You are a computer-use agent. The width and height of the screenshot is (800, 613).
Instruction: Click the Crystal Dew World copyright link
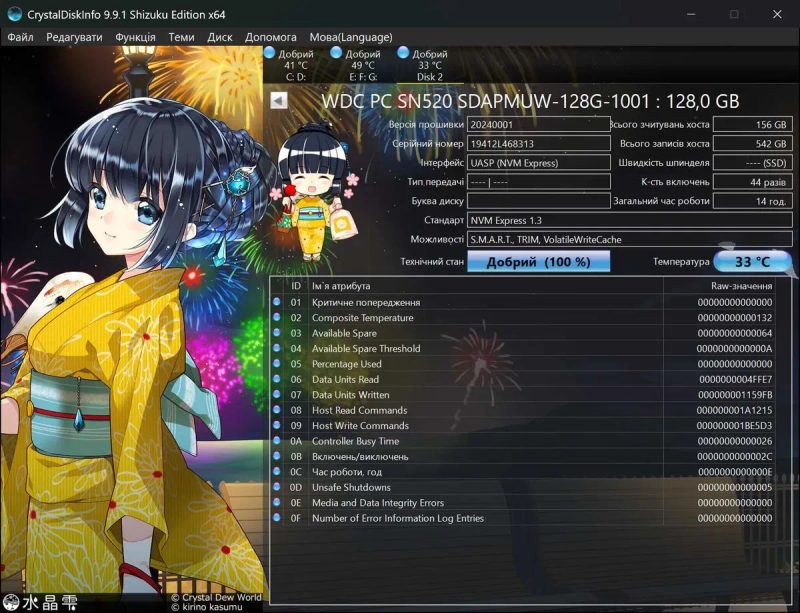pos(216,597)
